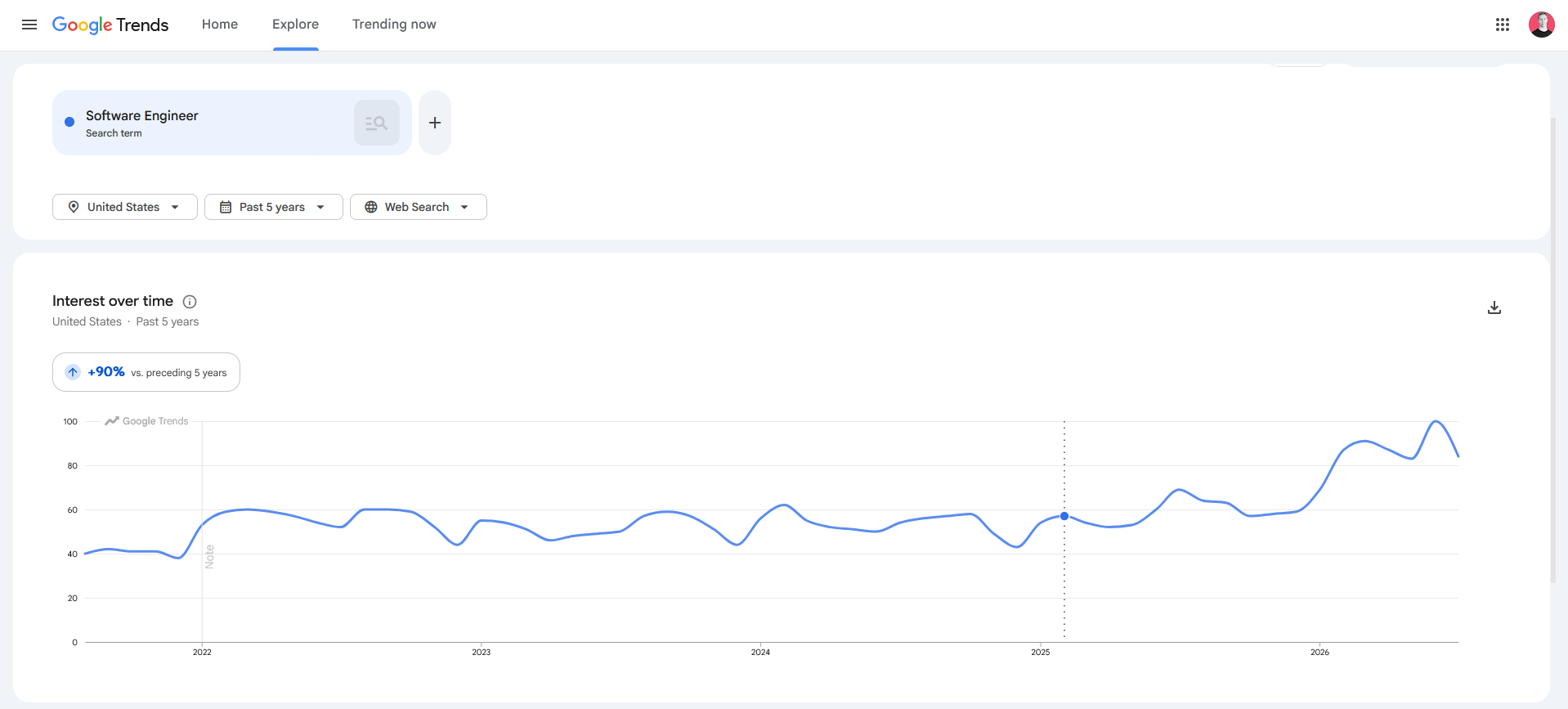Open the account profile avatar
The height and width of the screenshot is (709, 1568).
pos(1541,25)
